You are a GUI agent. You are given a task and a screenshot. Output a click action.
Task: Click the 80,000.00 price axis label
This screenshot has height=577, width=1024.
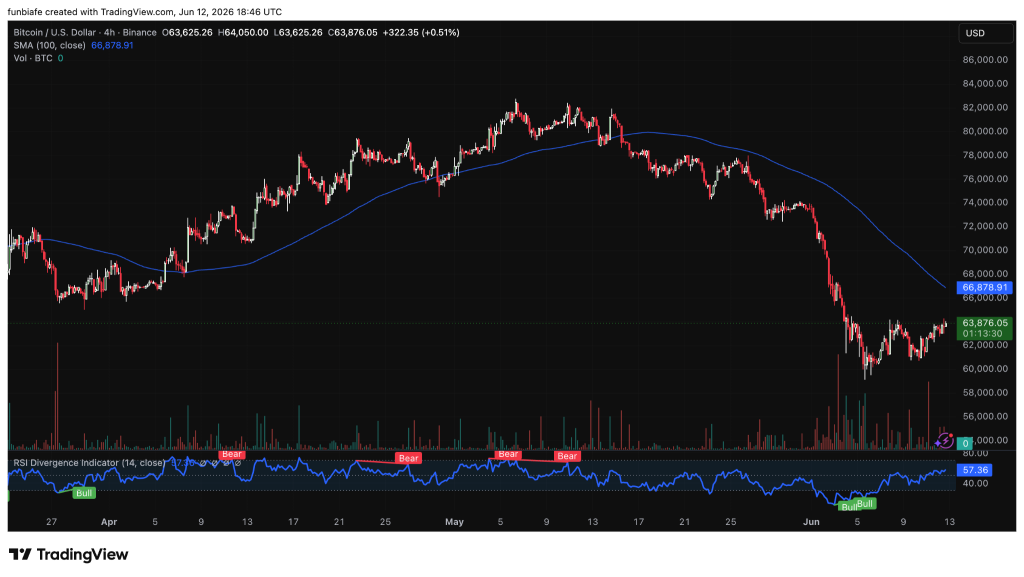pyautogui.click(x=985, y=131)
